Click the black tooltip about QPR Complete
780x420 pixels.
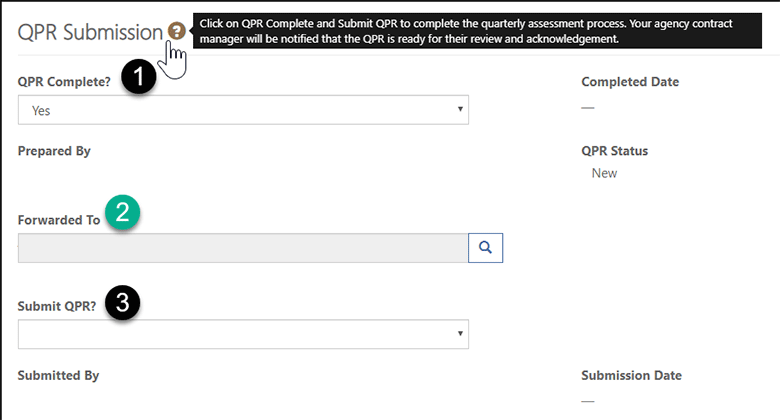(x=477, y=31)
